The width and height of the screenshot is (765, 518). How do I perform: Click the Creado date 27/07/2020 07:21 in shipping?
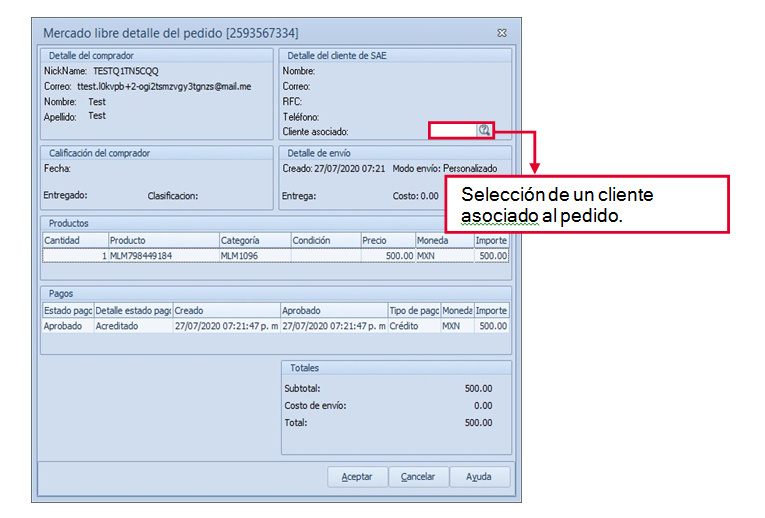coord(349,169)
